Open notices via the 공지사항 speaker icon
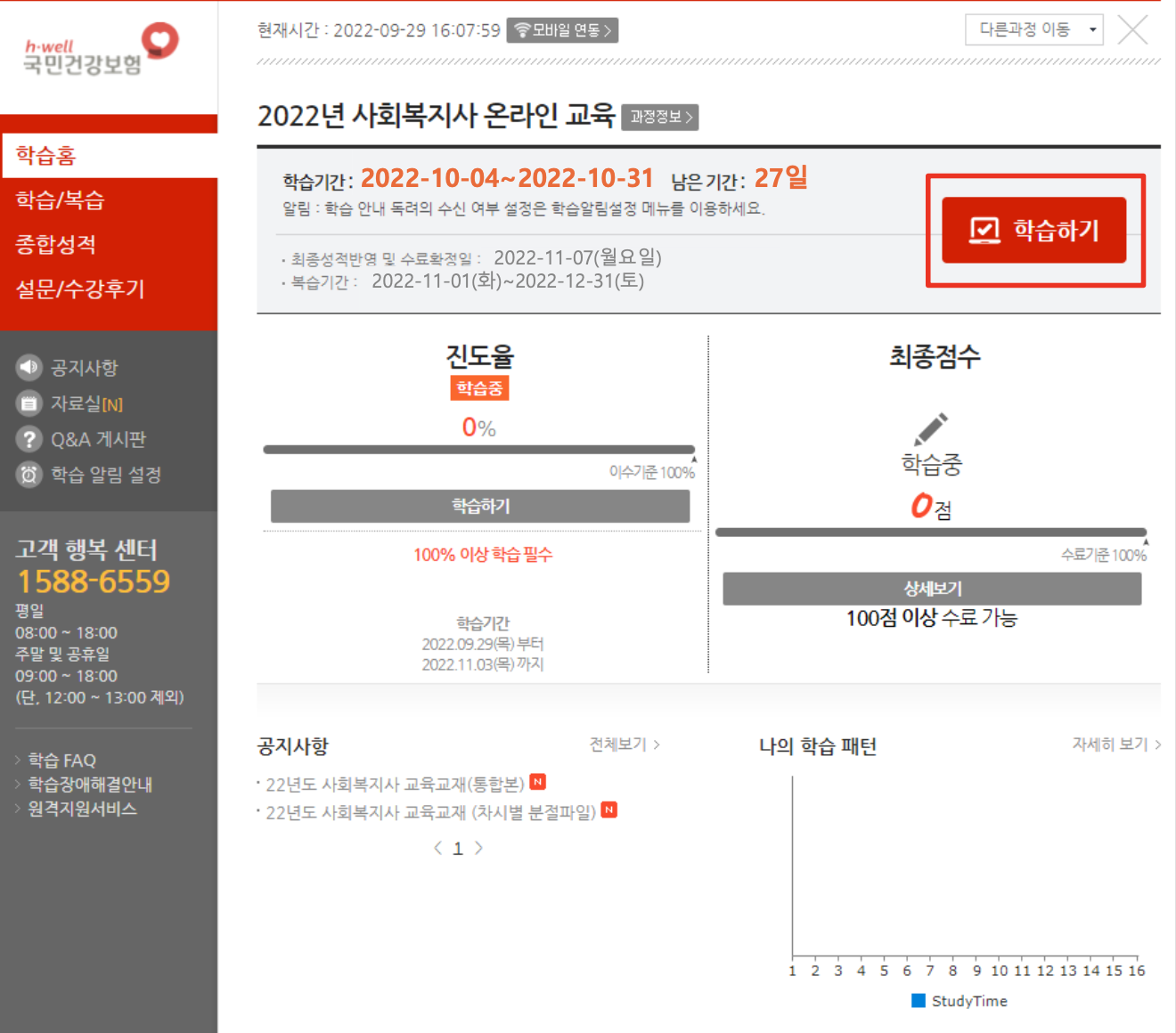 click(x=29, y=367)
